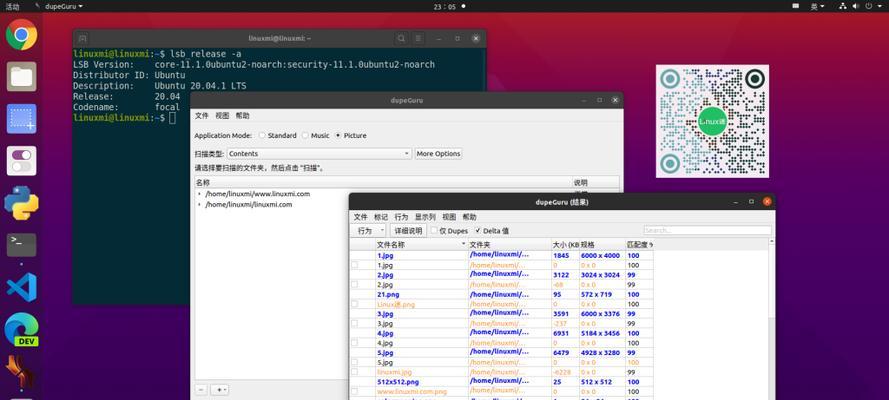This screenshot has height=400, width=889.
Task: Open the 行为 menu in results menu bar
Action: (401, 217)
